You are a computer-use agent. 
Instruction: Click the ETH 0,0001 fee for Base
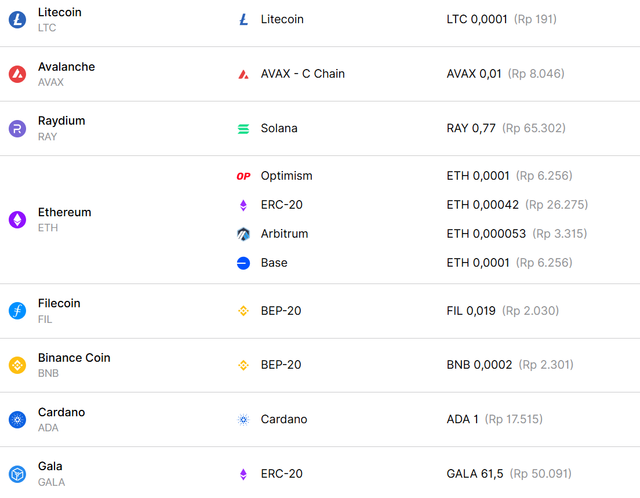point(478,263)
